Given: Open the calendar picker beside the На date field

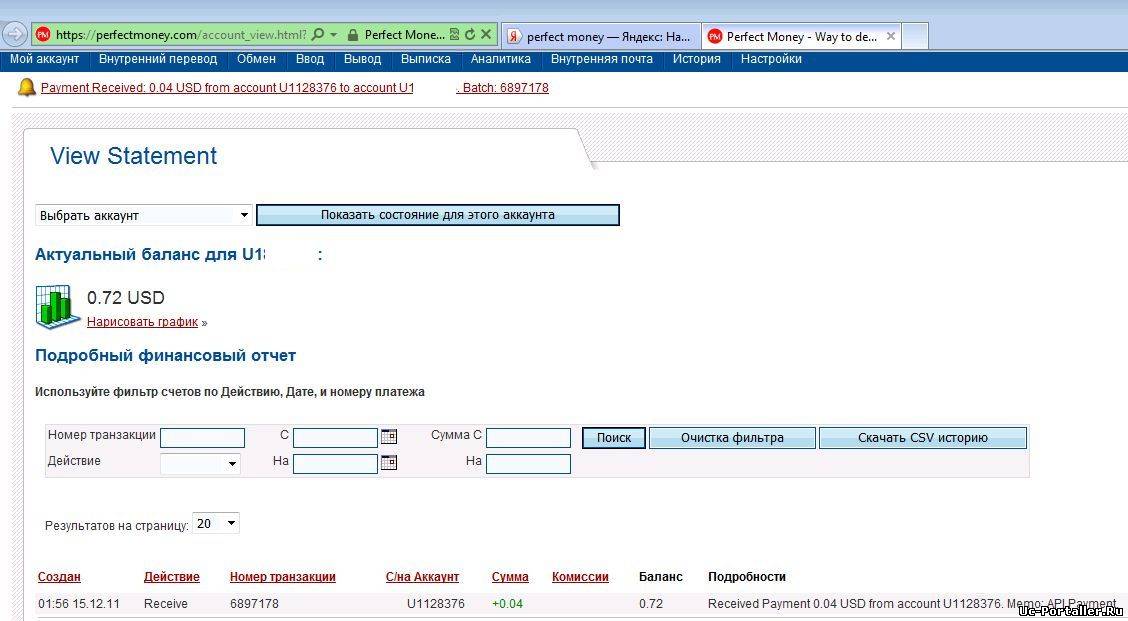Looking at the screenshot, I should 388,462.
